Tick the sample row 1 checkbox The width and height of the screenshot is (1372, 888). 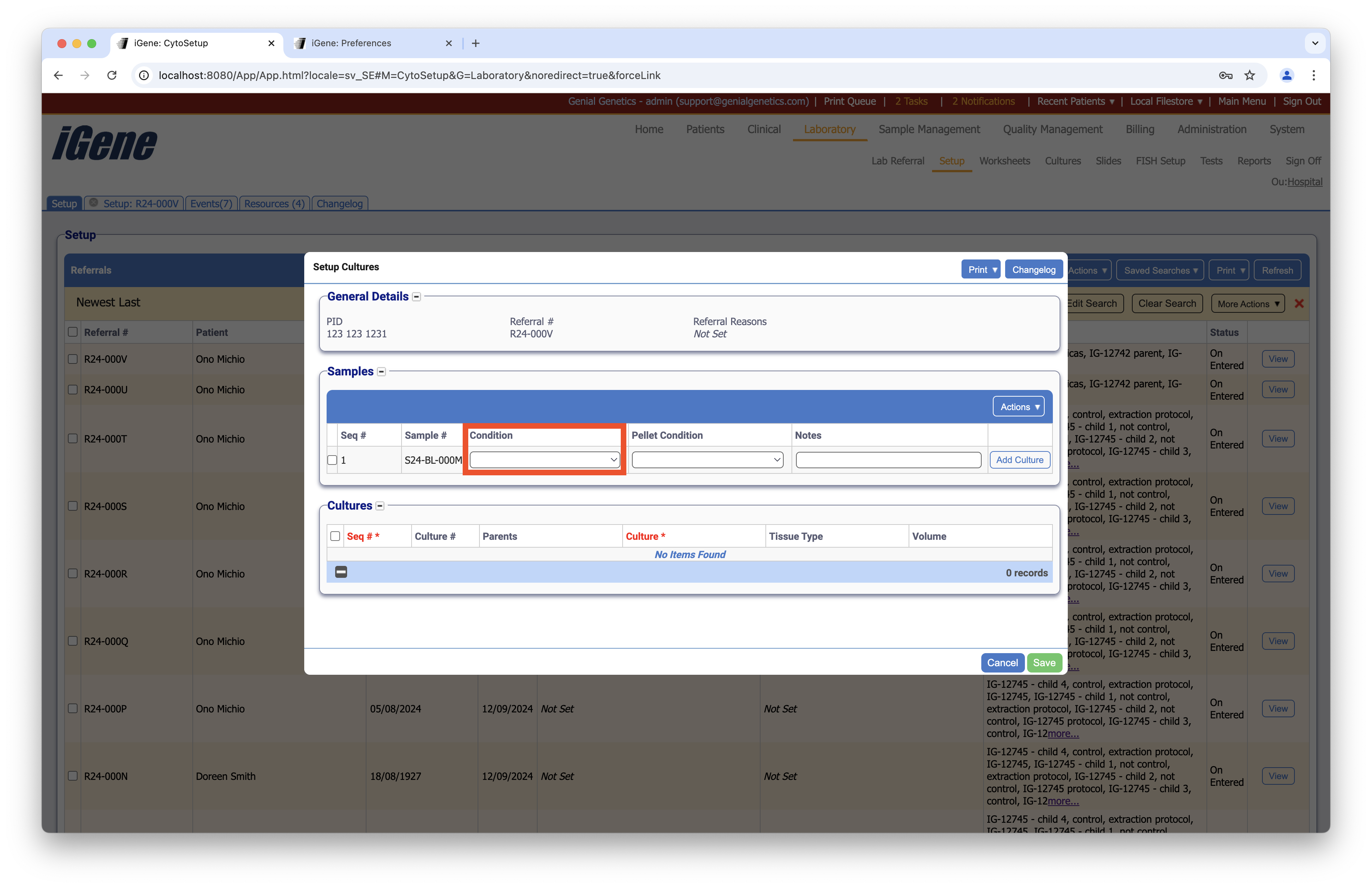[x=332, y=460]
